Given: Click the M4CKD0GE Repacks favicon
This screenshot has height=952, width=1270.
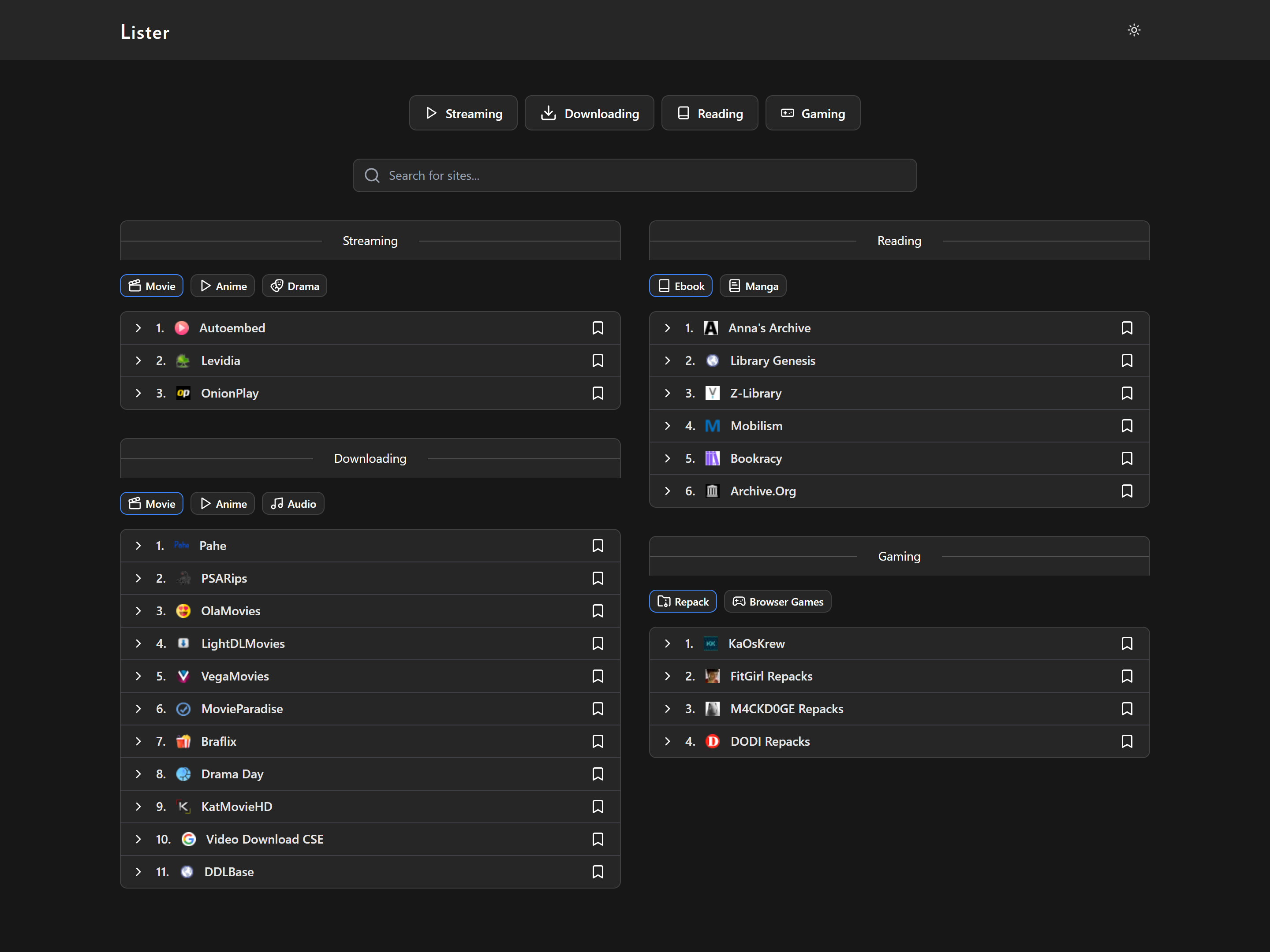Looking at the screenshot, I should pyautogui.click(x=713, y=709).
